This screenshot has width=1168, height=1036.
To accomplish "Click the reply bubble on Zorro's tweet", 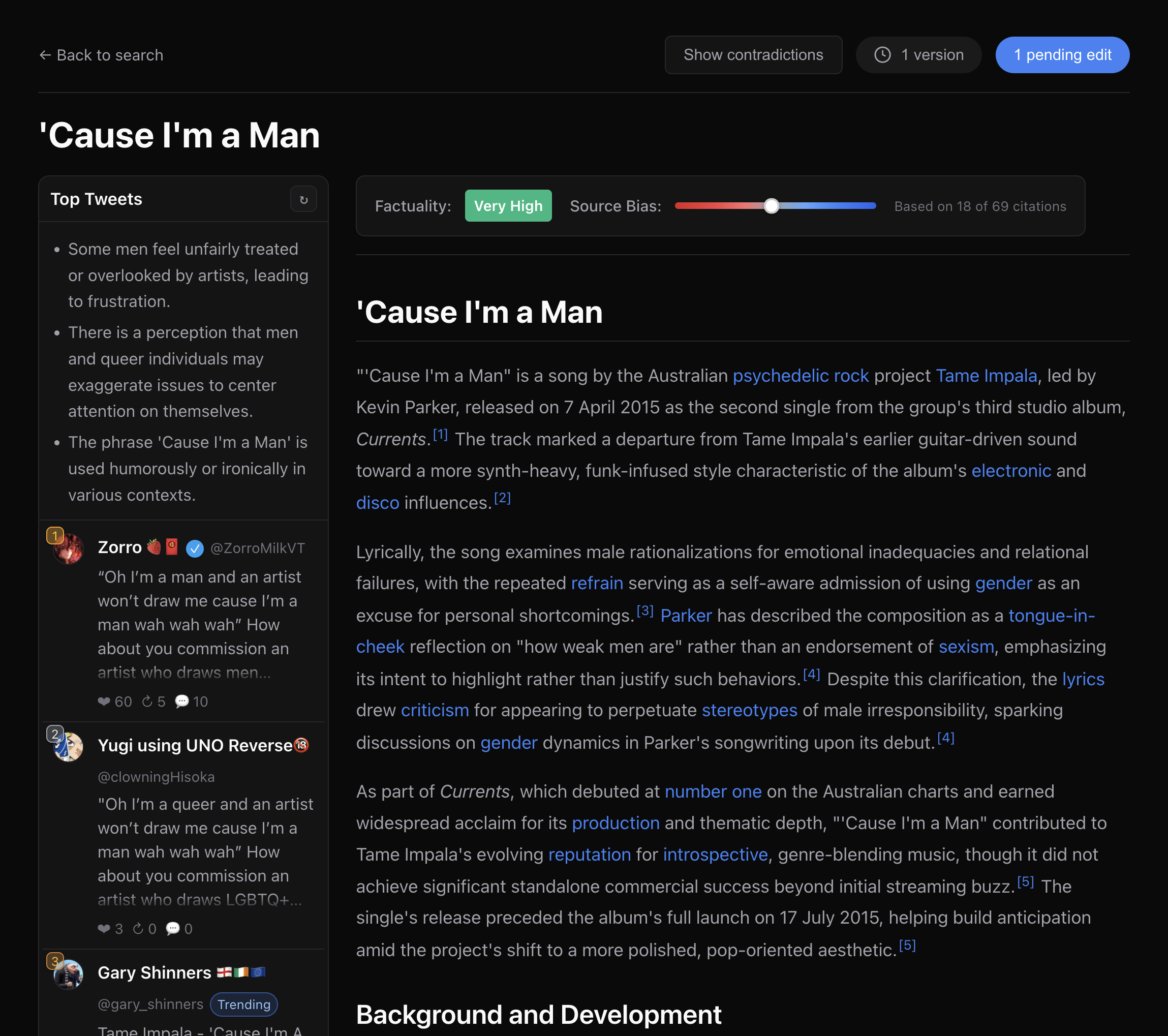I will click(182, 702).
